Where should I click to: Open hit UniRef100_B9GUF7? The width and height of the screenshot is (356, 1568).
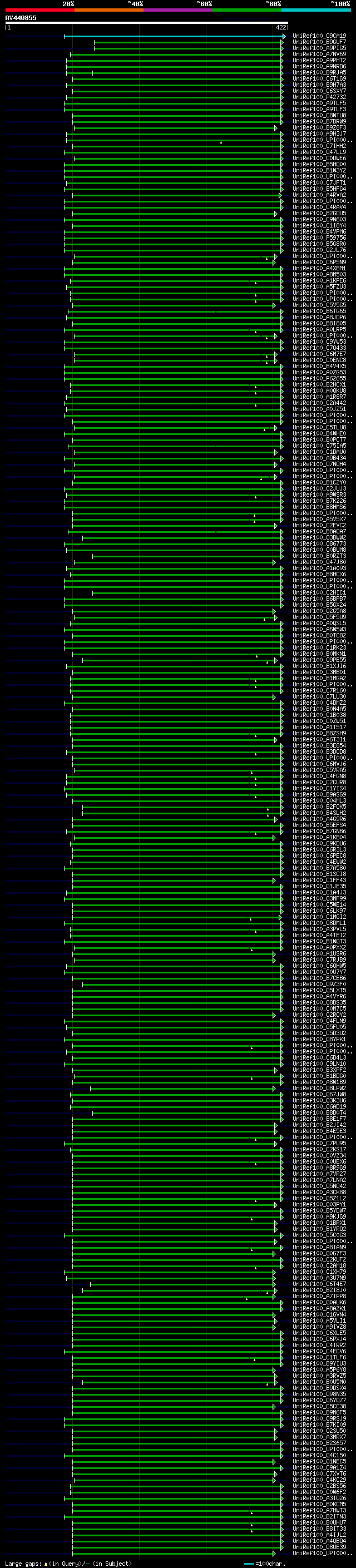[x=319, y=42]
